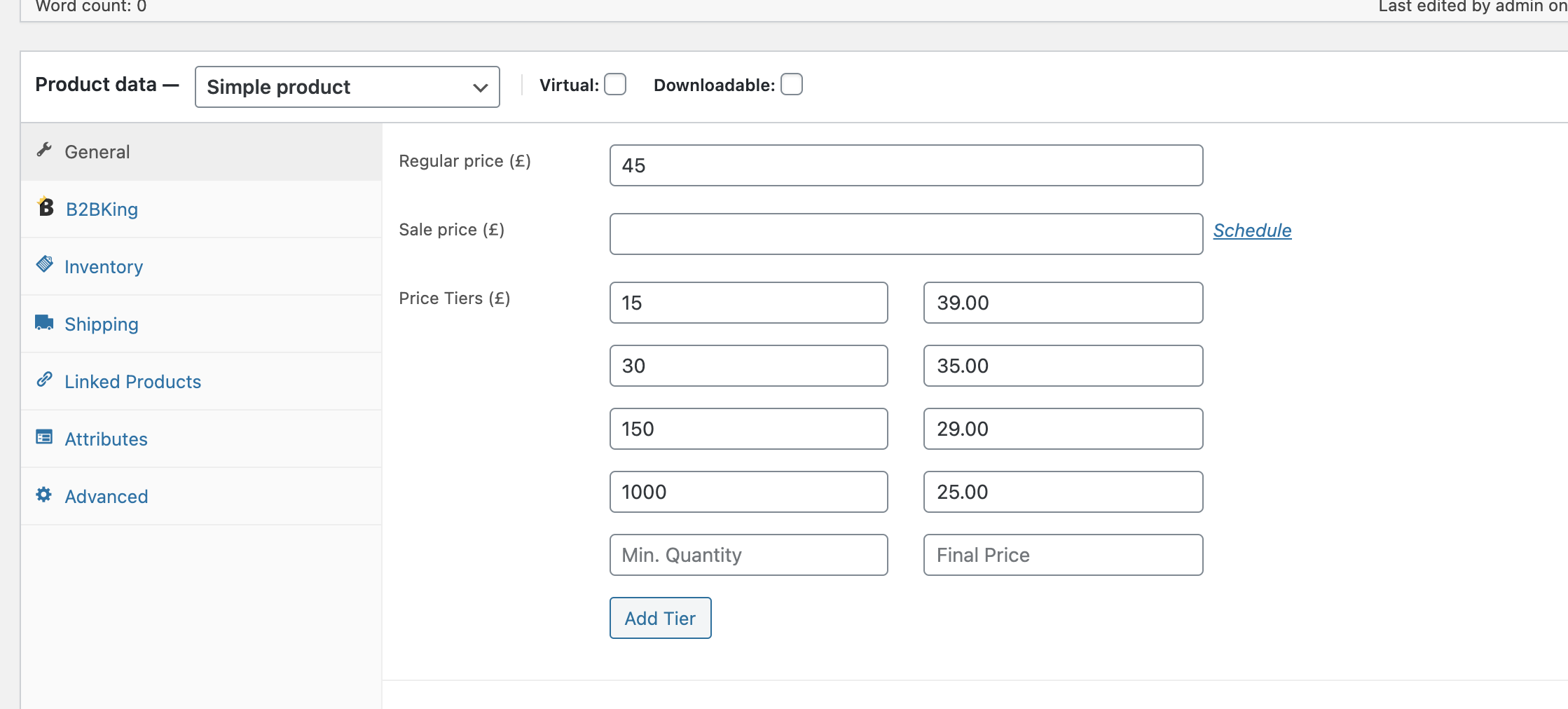Show the Attributes tab
This screenshot has height=709, width=1568.
click(x=202, y=439)
